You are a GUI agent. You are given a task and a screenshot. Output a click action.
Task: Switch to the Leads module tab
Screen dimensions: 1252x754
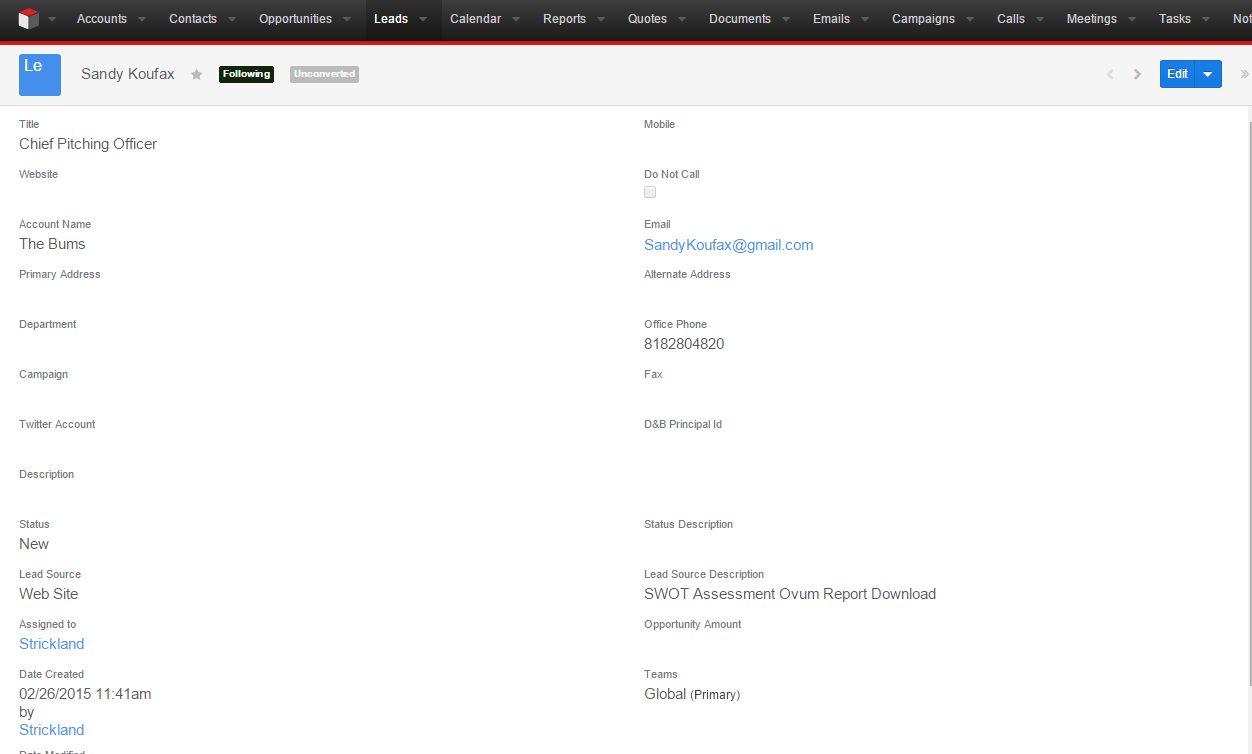[391, 19]
